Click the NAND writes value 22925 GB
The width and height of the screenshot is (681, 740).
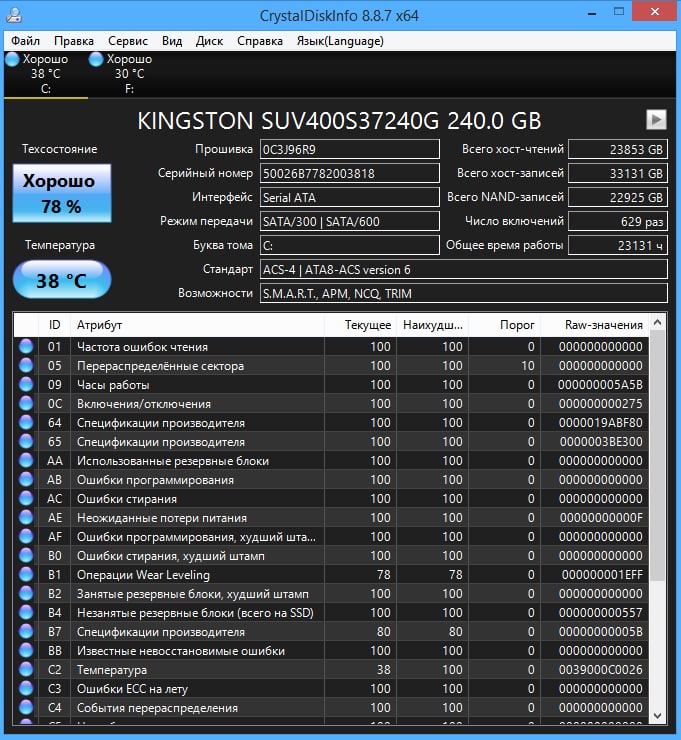coord(618,197)
